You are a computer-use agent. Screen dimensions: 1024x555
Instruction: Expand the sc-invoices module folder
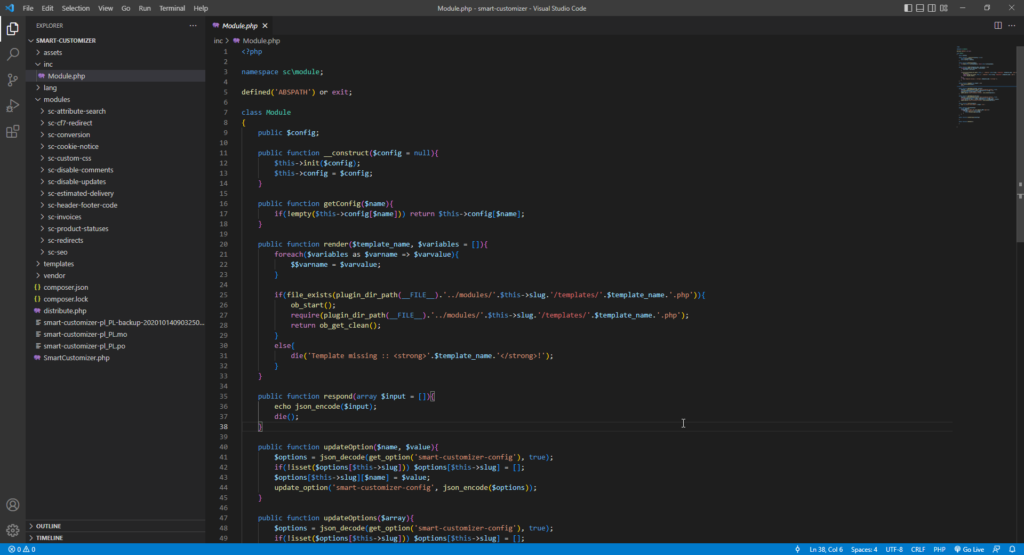coord(116,217)
